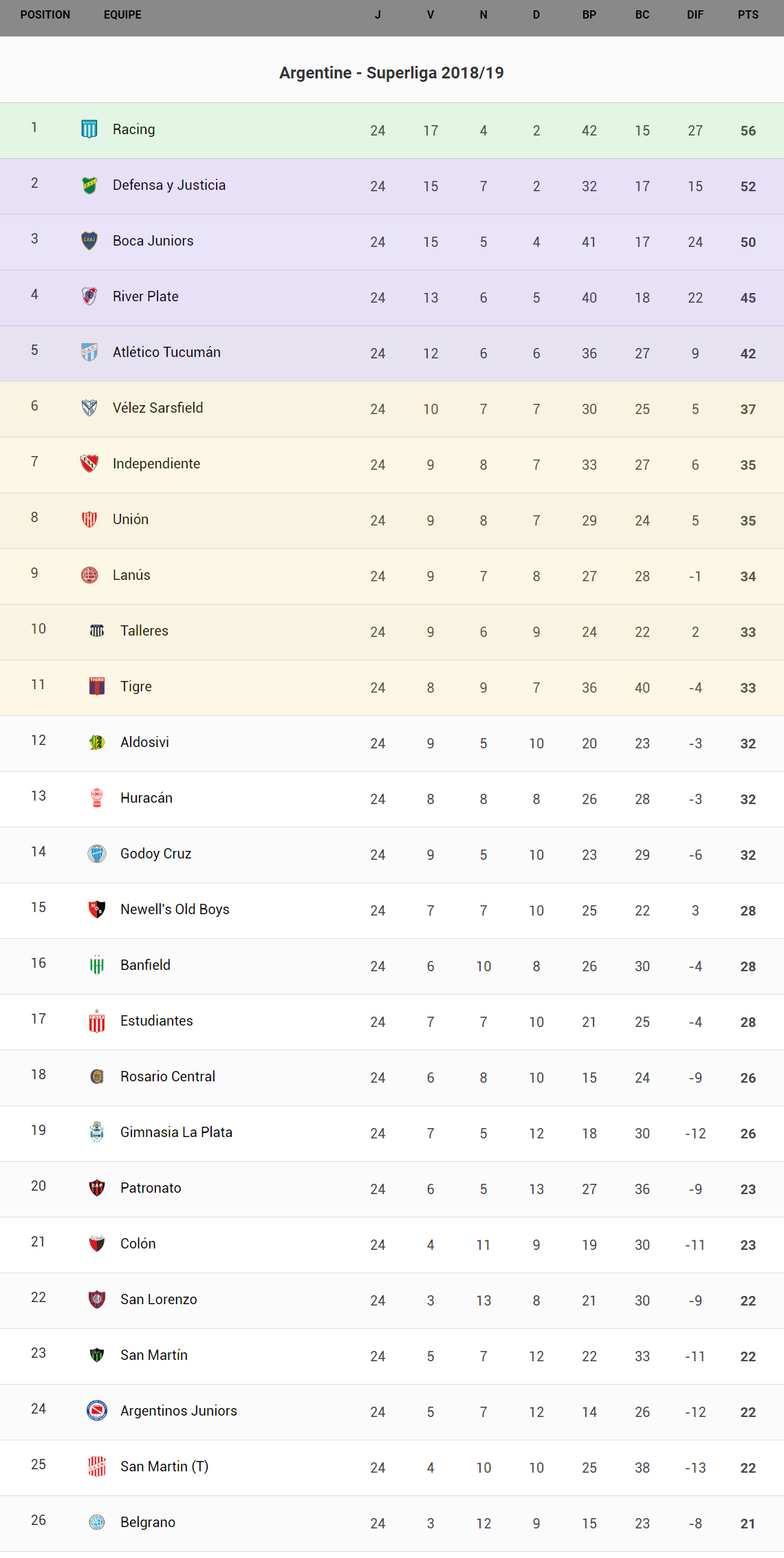Click the PTS column header

coord(748,15)
